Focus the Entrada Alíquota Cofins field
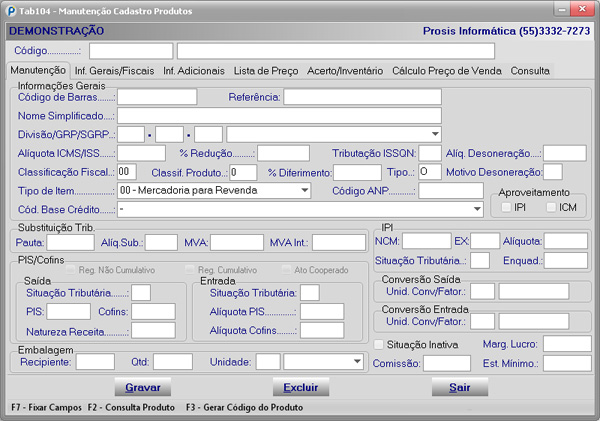The height and width of the screenshot is (421, 600). coord(322,331)
